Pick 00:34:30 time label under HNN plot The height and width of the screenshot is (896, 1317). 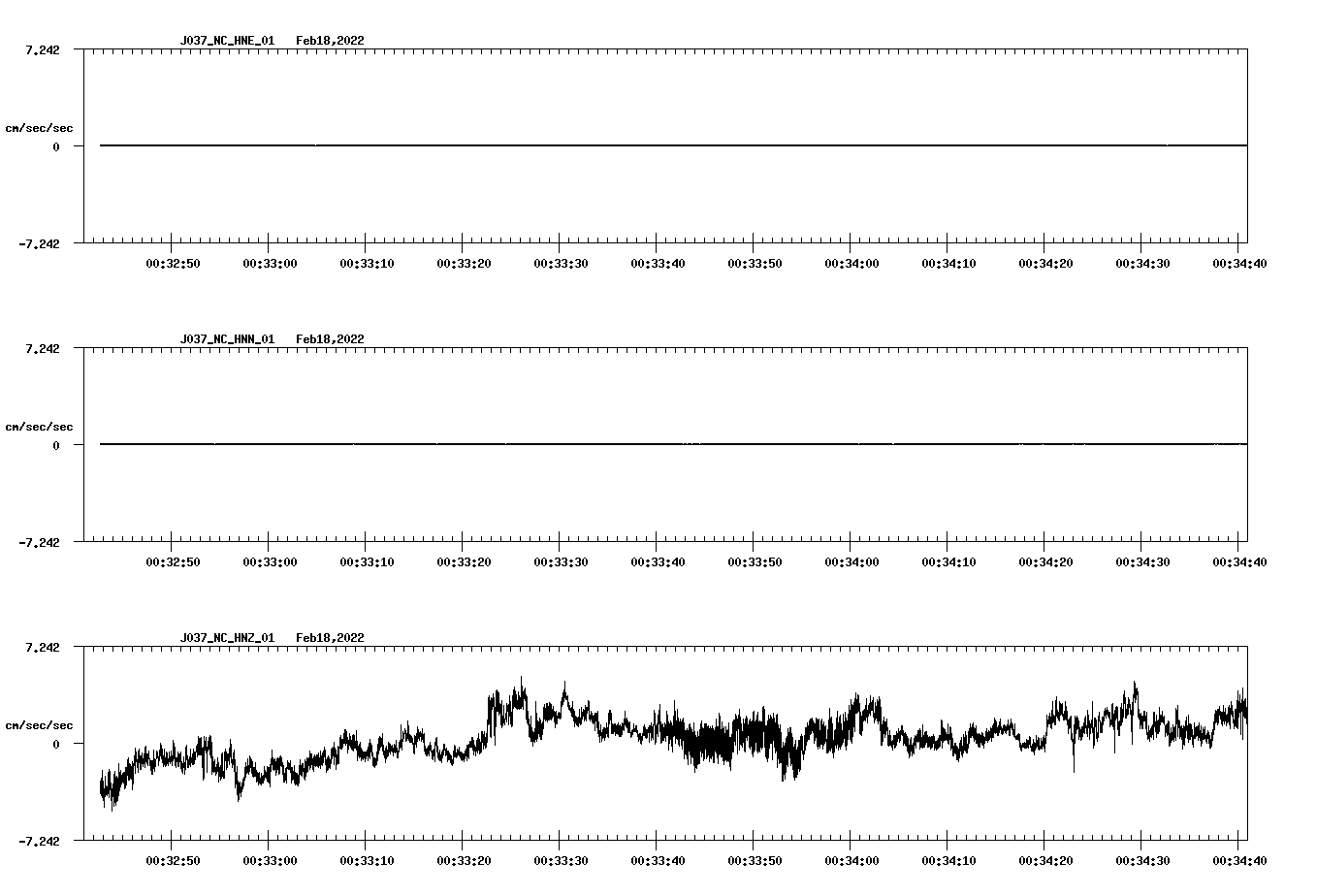coord(1142,561)
